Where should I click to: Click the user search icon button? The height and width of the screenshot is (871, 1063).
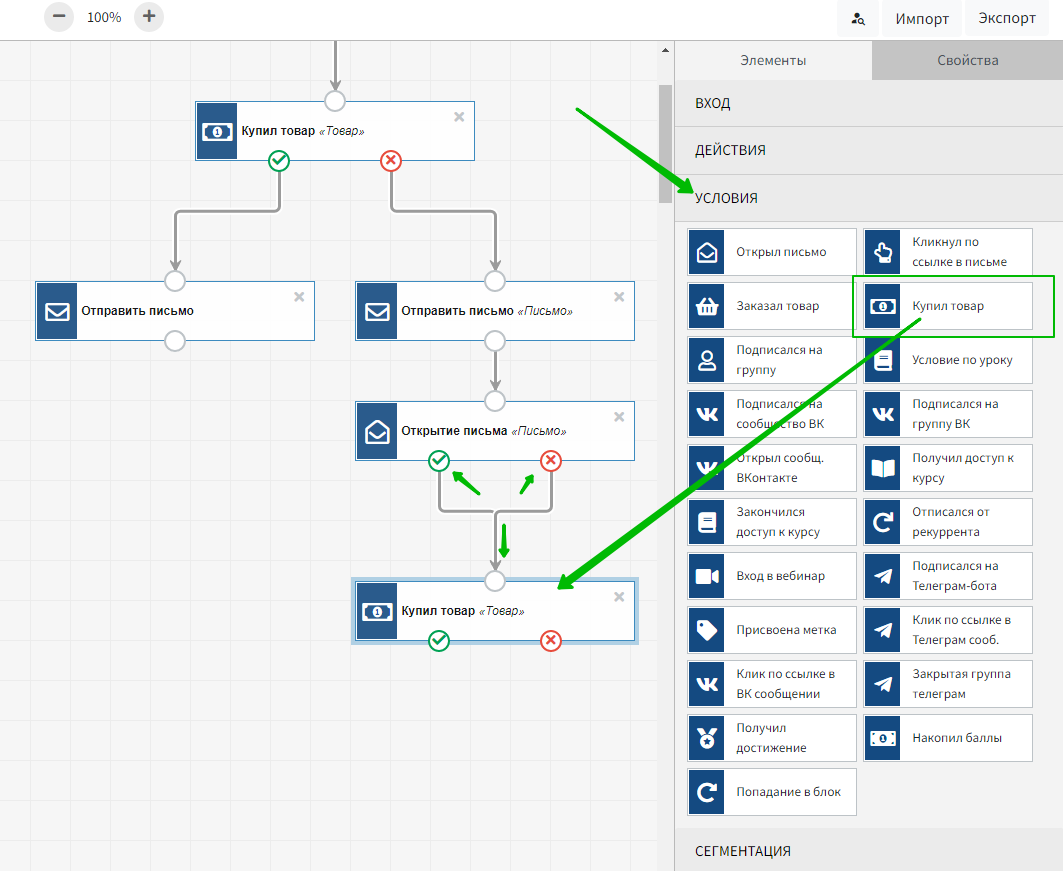[x=858, y=19]
